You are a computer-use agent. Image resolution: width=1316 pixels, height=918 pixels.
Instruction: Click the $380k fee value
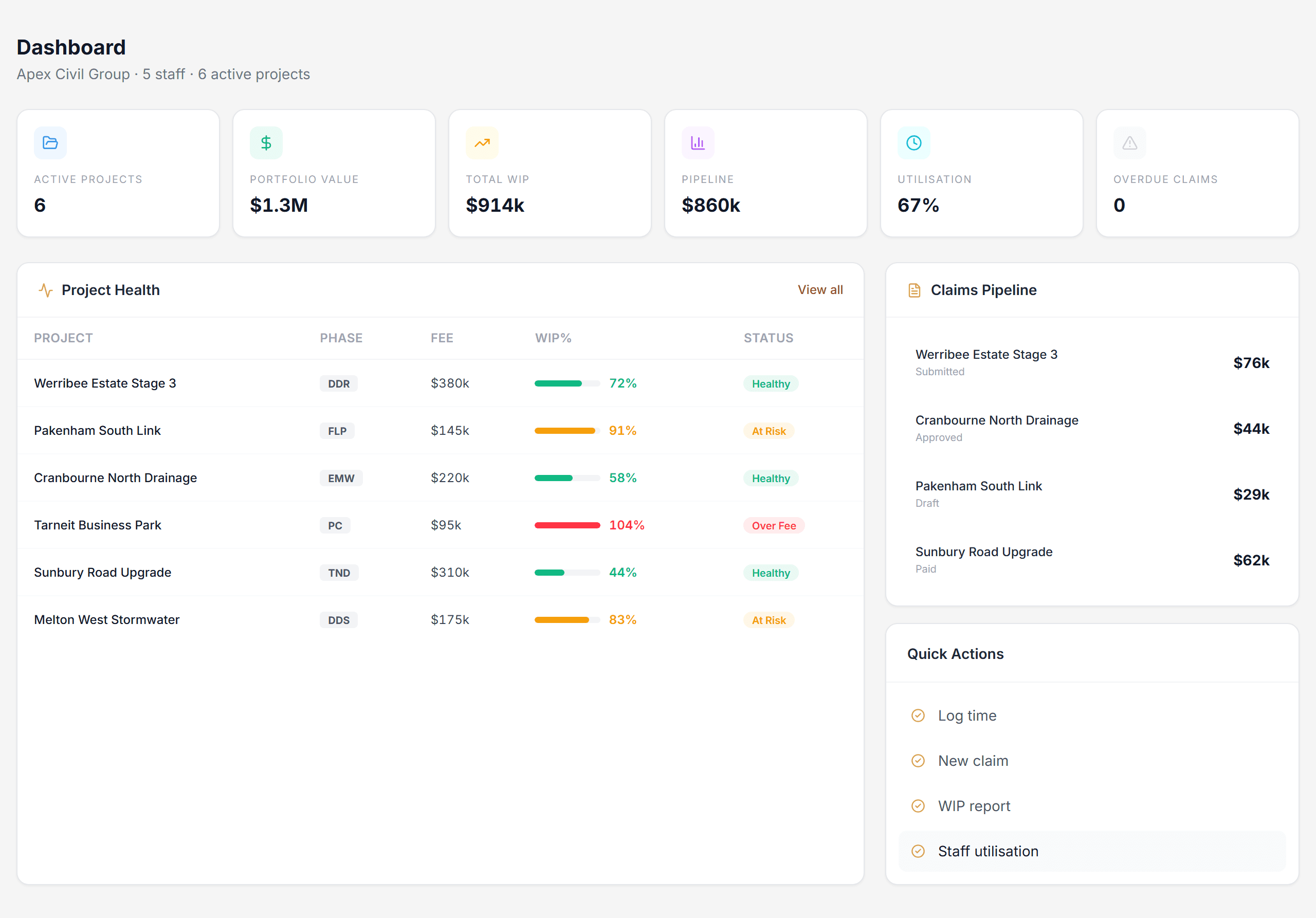tap(450, 383)
